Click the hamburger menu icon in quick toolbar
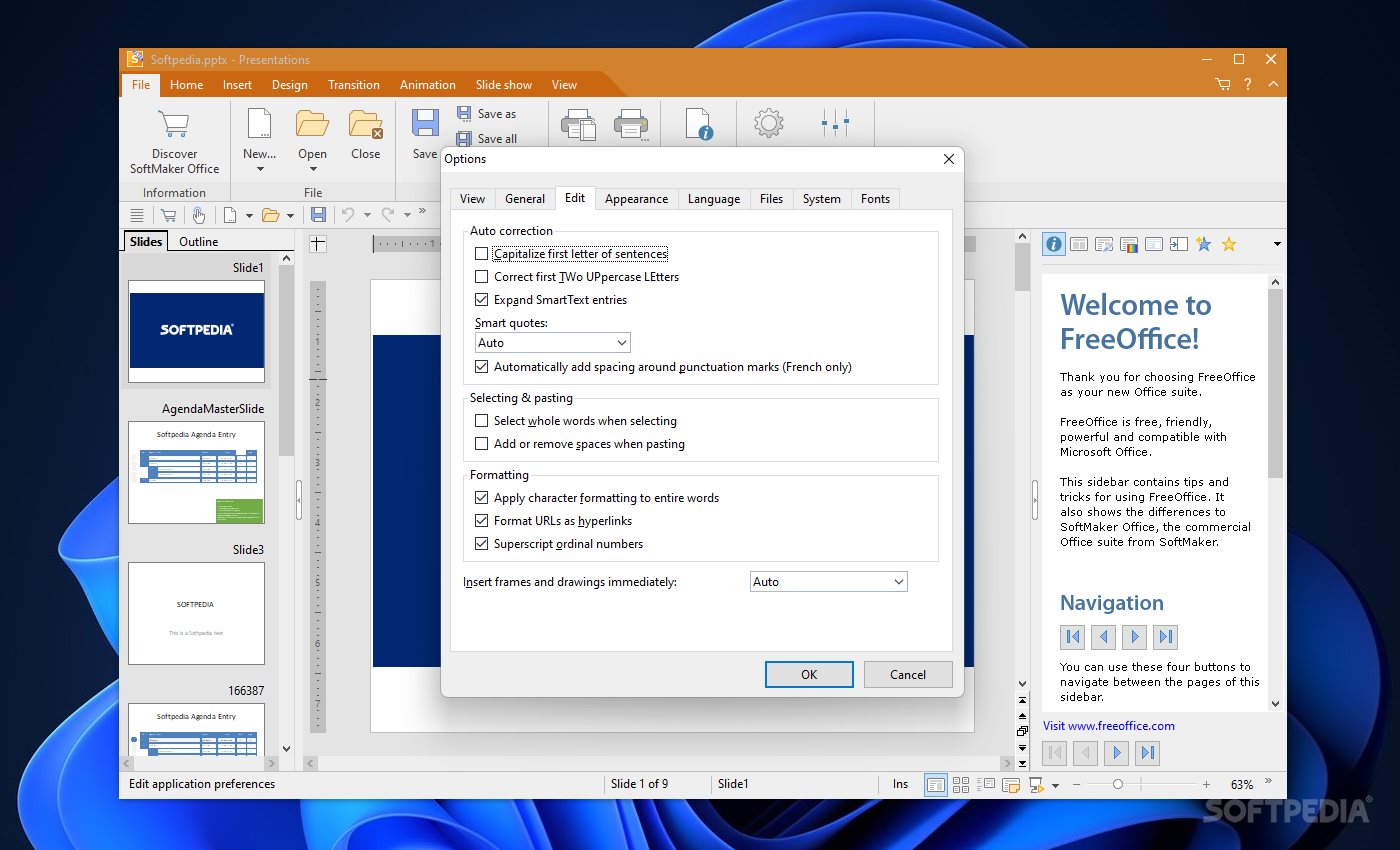The height and width of the screenshot is (850, 1400). (137, 215)
